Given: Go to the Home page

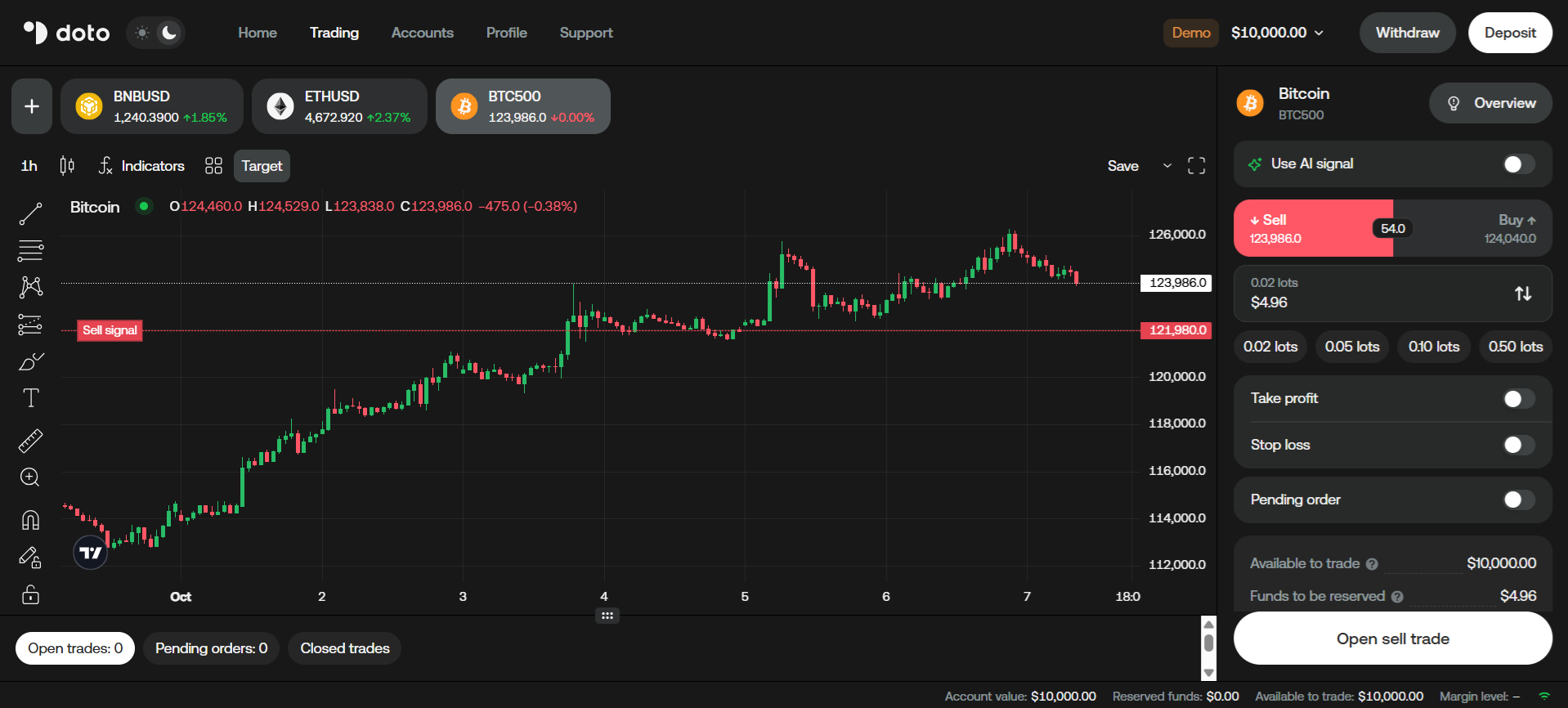Looking at the screenshot, I should (x=258, y=33).
